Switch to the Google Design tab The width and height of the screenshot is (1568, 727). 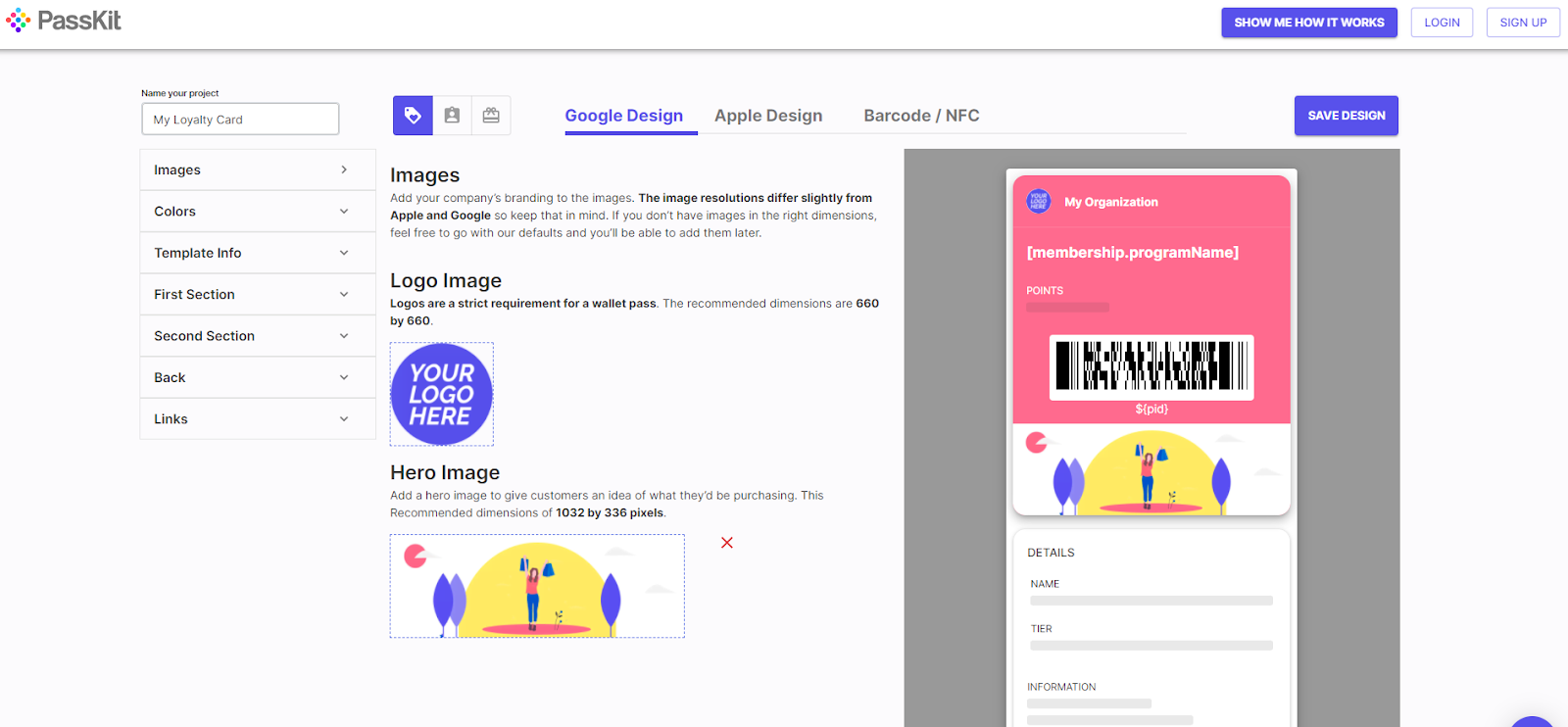tap(624, 116)
